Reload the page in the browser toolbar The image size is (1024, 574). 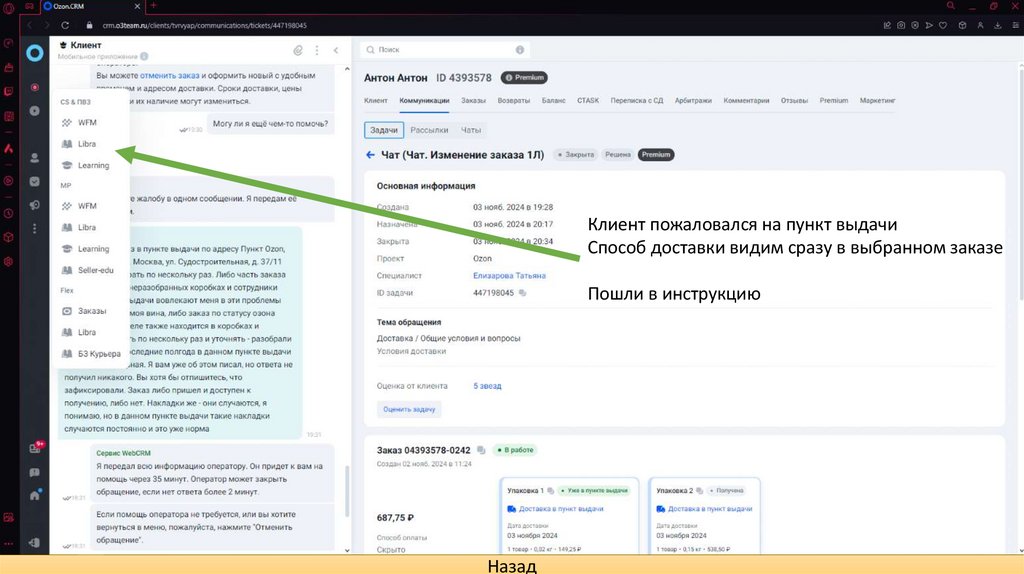(x=65, y=25)
